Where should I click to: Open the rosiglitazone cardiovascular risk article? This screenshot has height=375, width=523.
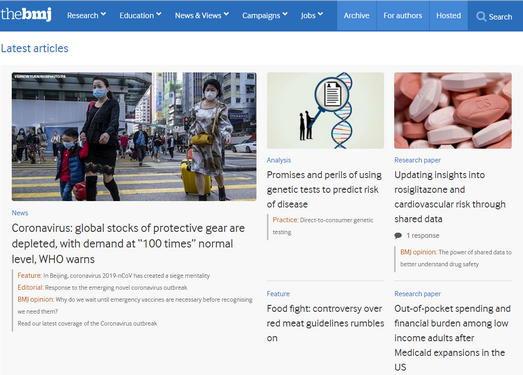pos(450,197)
